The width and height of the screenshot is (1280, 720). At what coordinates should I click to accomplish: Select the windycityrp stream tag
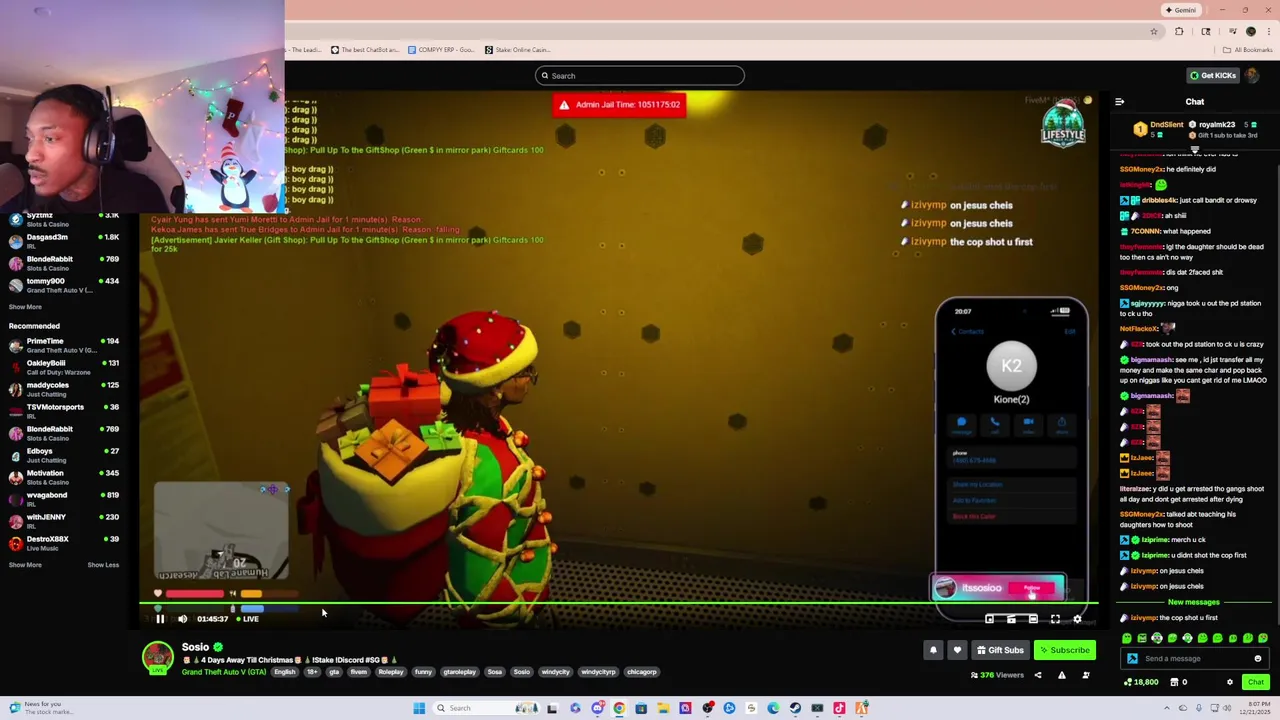[x=598, y=672]
